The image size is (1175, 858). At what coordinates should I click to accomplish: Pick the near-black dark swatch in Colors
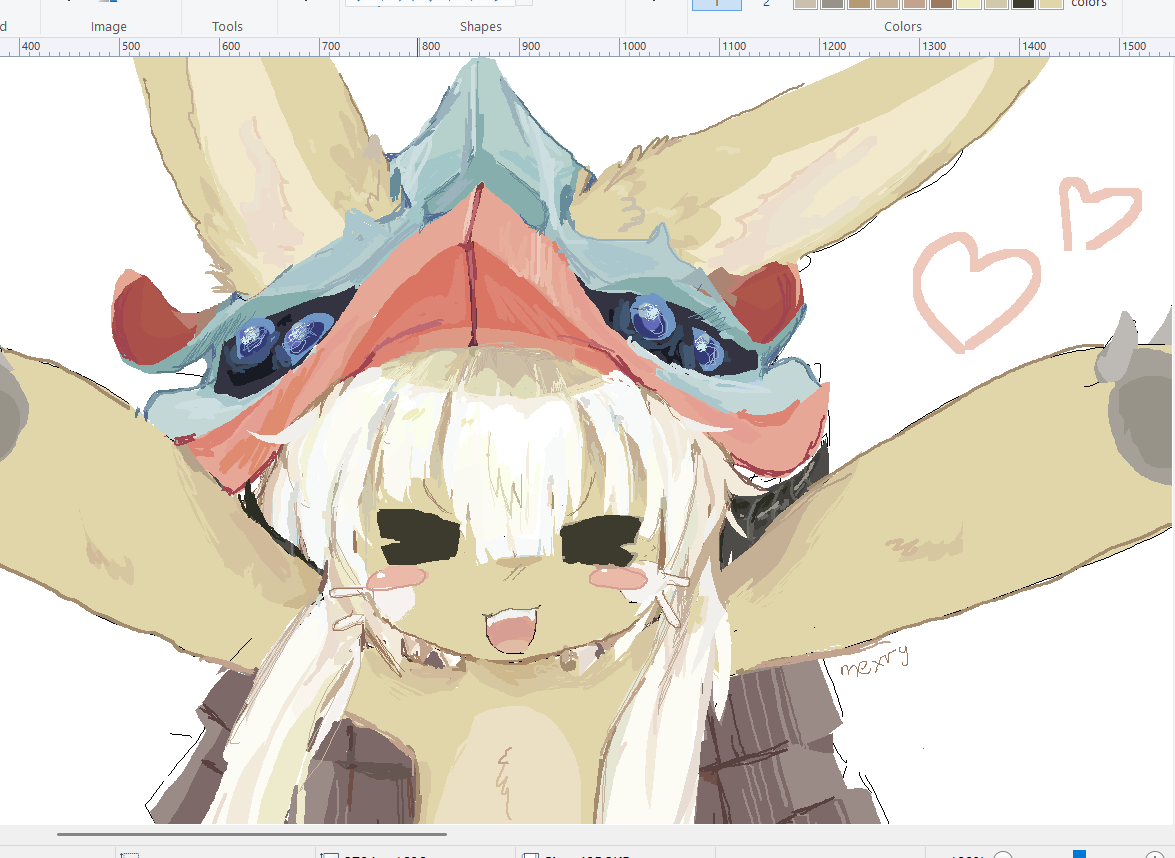(1023, 3)
